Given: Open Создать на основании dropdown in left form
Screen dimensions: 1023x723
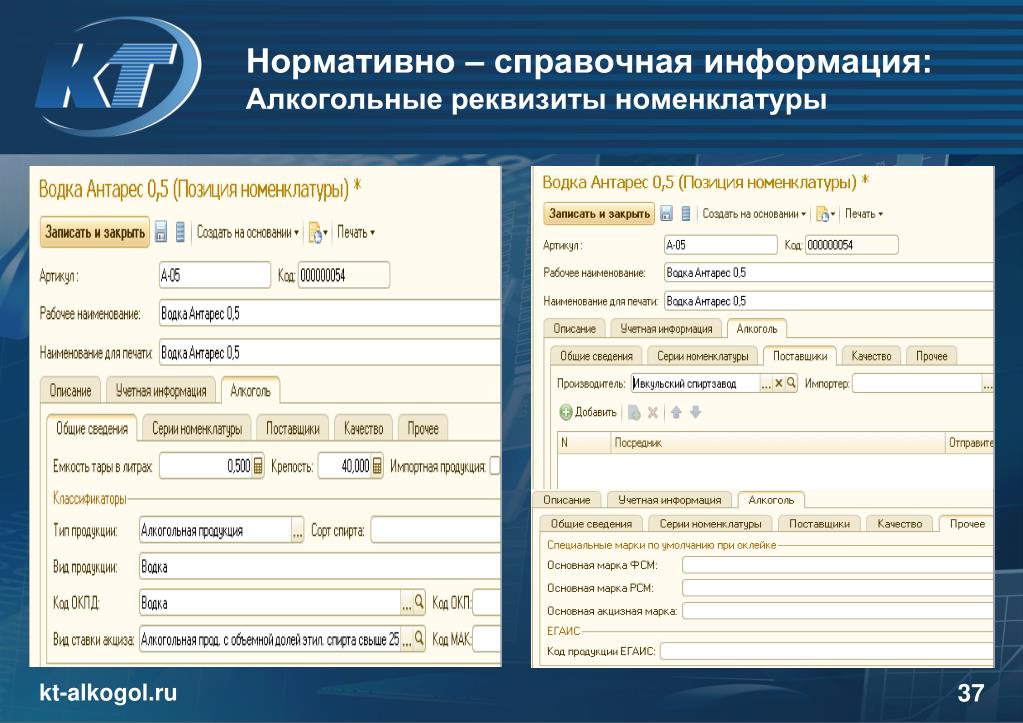Looking at the screenshot, I should pyautogui.click(x=248, y=232).
